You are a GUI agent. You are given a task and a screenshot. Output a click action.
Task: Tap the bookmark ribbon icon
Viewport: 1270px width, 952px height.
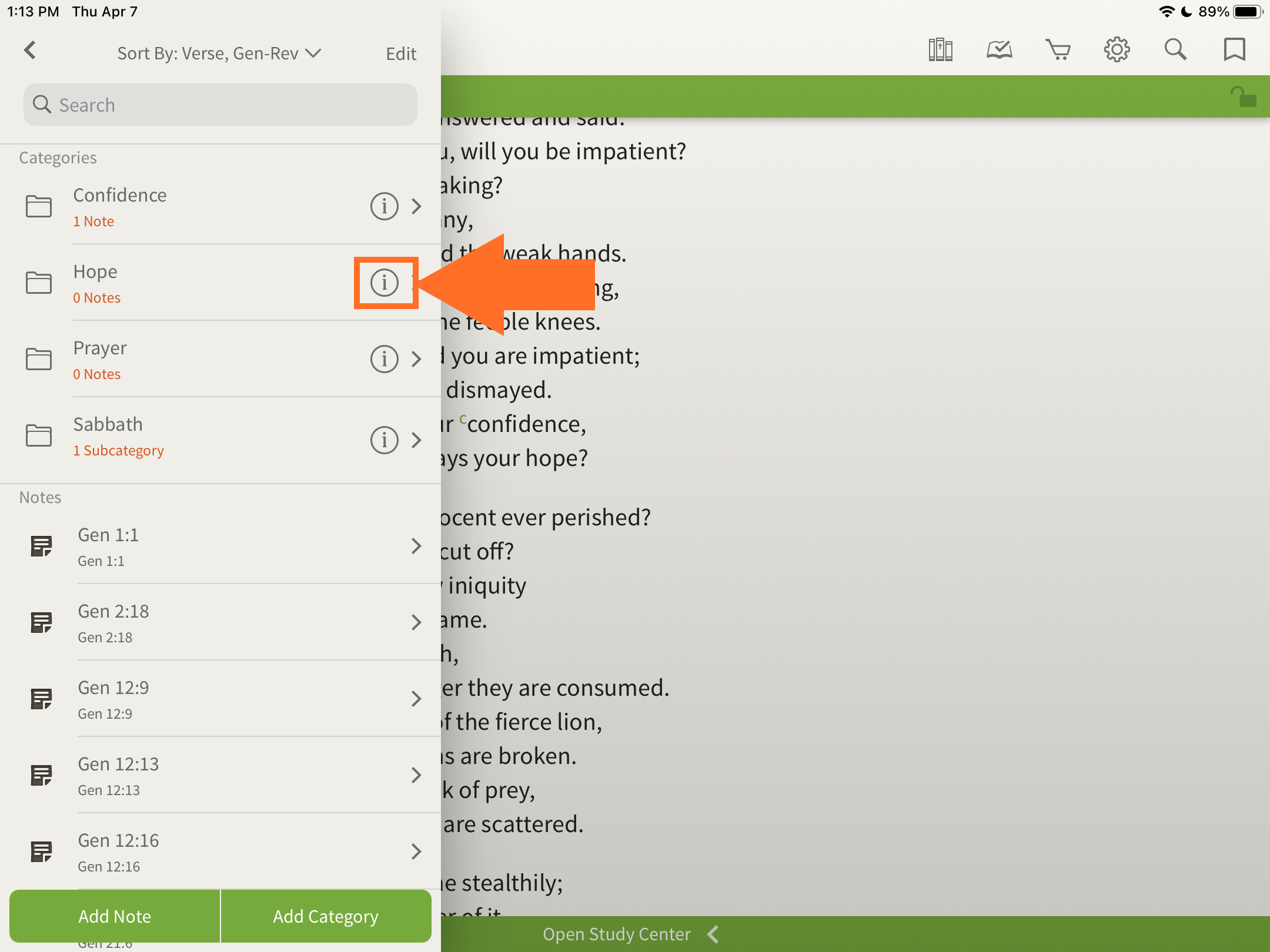pos(1234,50)
